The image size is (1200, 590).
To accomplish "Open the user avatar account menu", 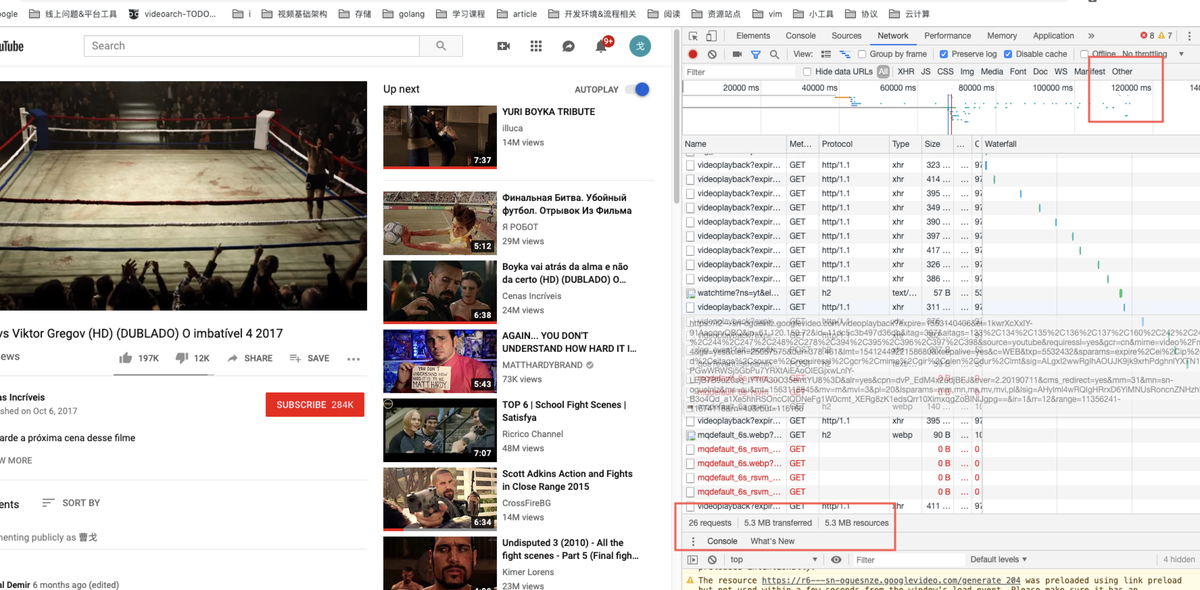I will (640, 46).
